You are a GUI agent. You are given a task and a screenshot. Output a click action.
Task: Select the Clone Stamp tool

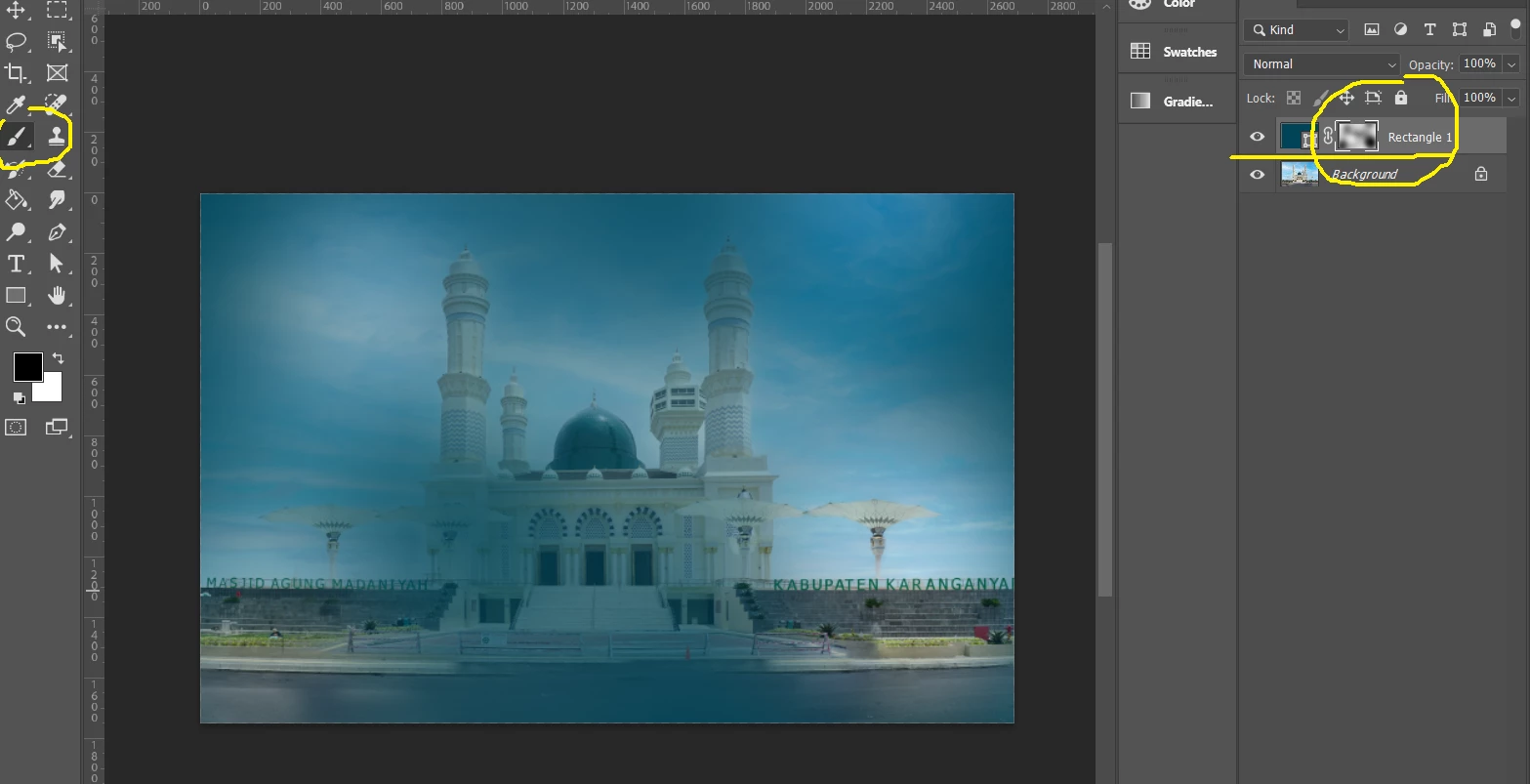click(57, 136)
